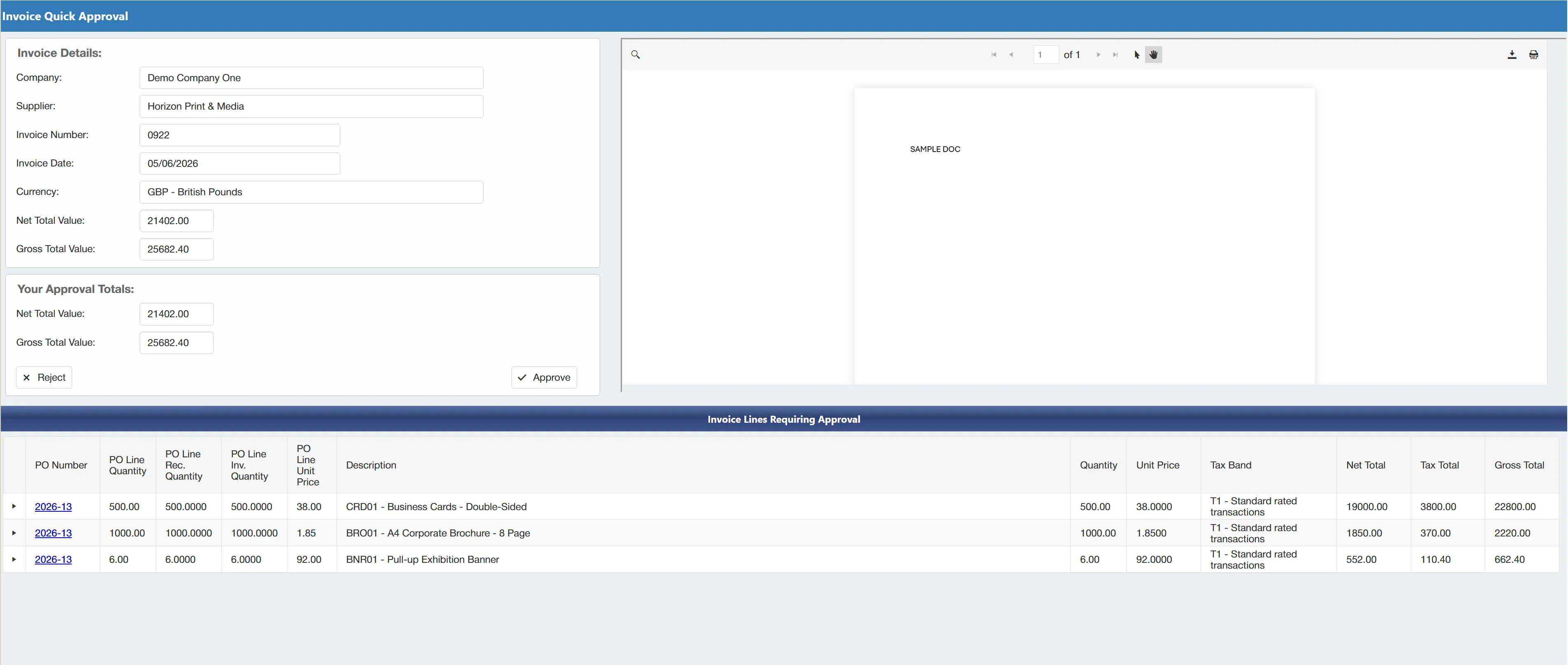Viewport: 1568px width, 665px height.
Task: Click Approval Totals Net Total Value field
Action: (177, 314)
